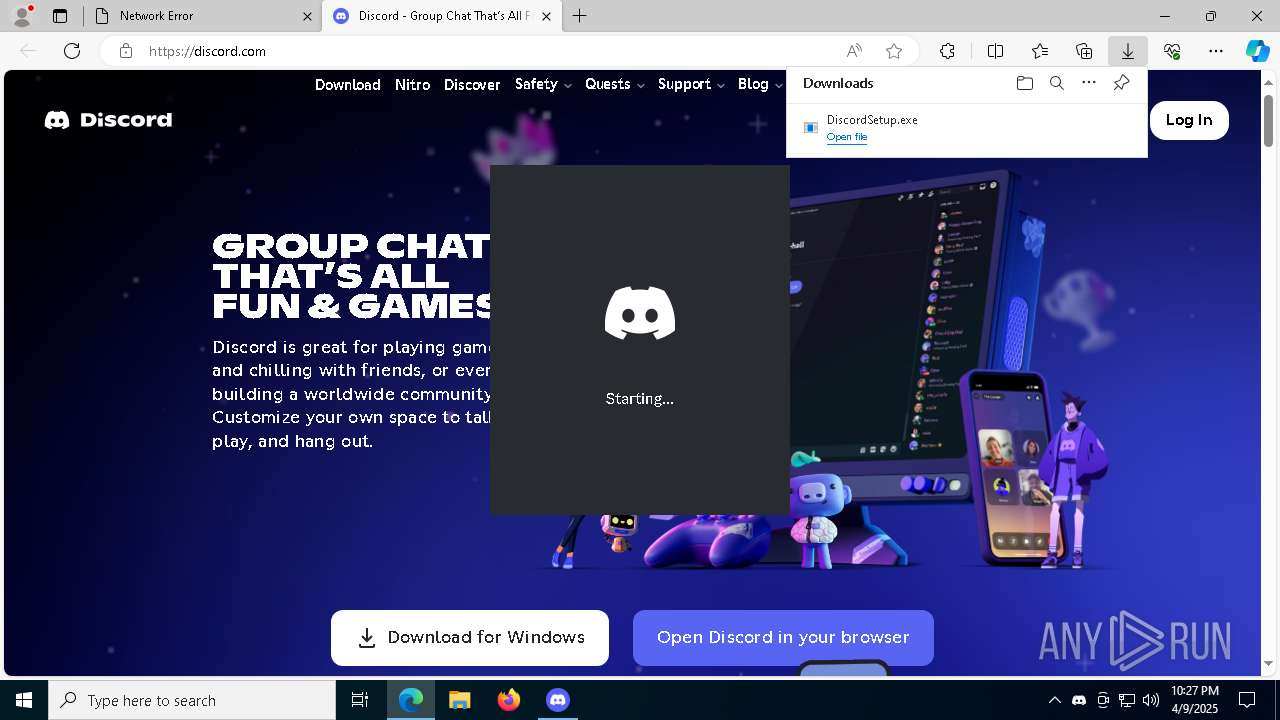Click Discord icon on taskbar
Viewport: 1280px width, 720px height.
pos(558,700)
